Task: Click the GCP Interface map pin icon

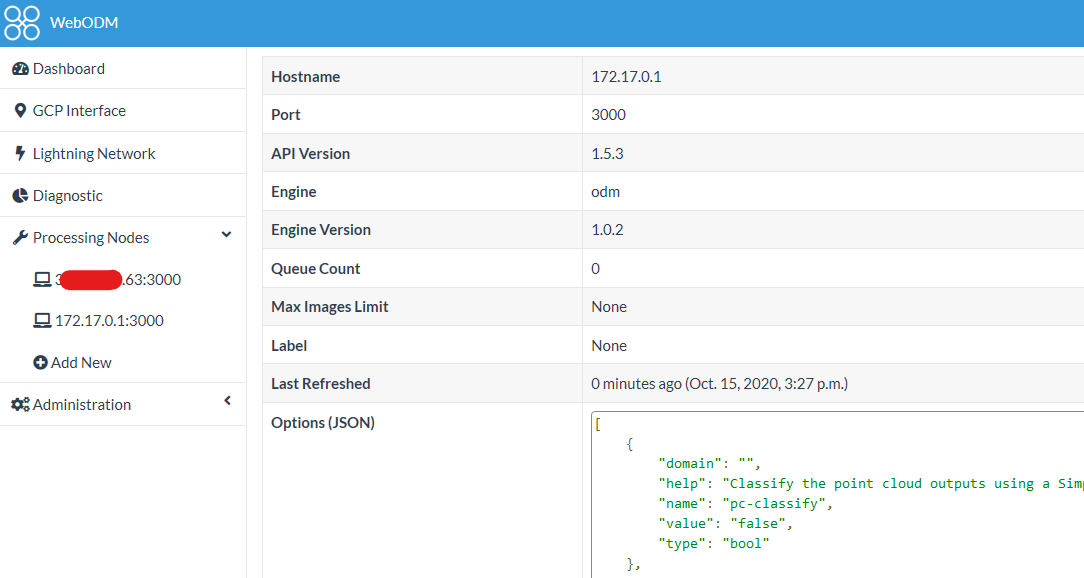Action: pos(20,111)
